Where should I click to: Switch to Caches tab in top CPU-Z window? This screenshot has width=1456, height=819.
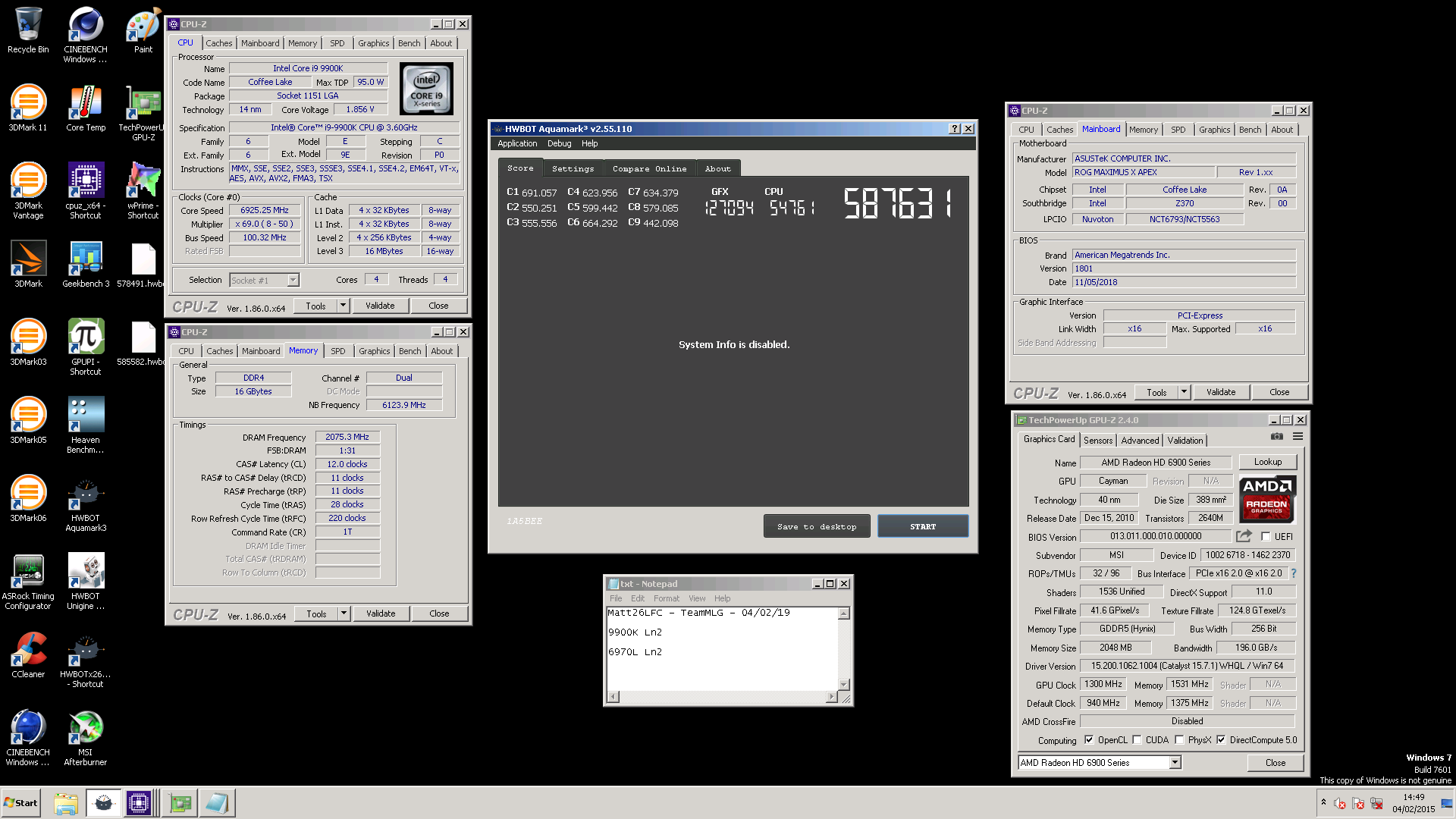[218, 43]
